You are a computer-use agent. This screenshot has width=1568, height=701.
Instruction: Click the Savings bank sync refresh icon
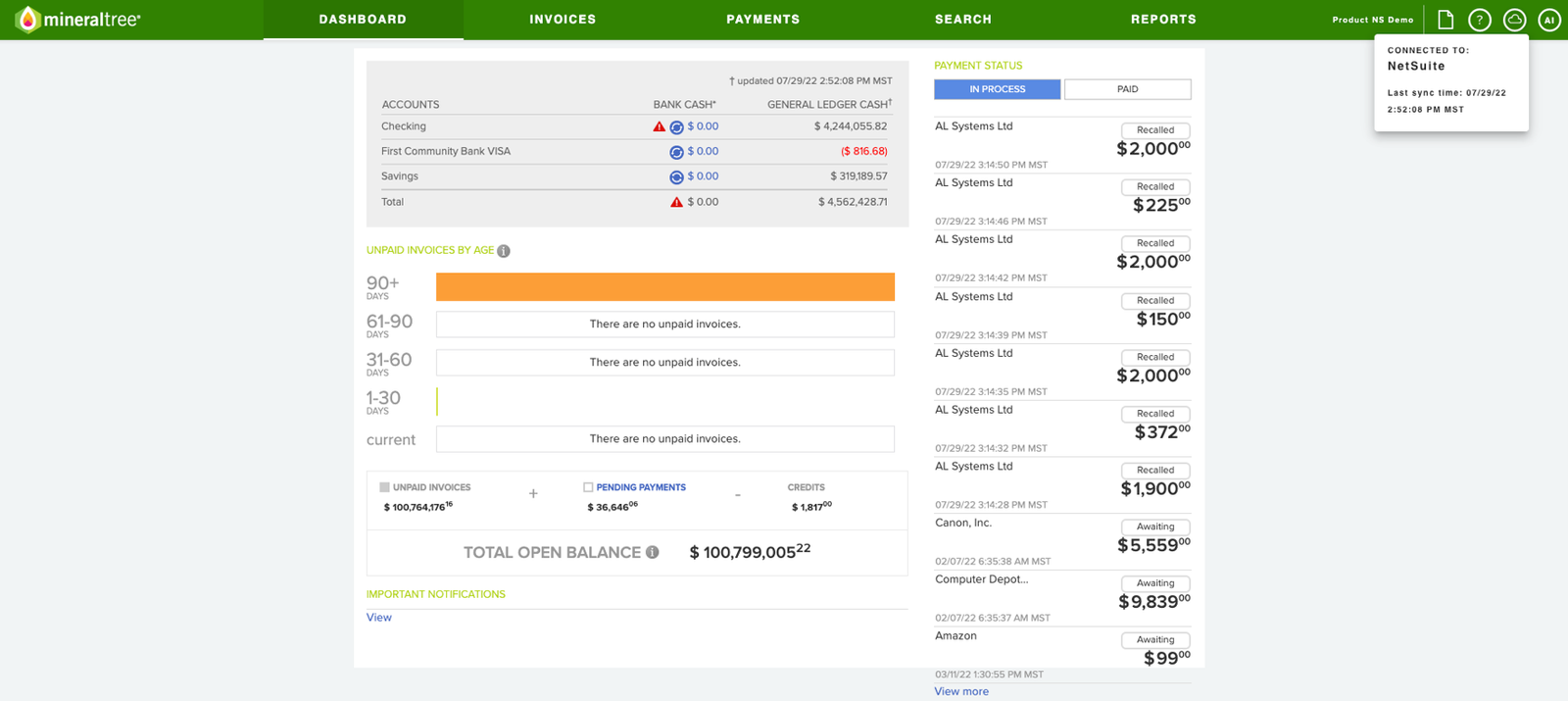[676, 177]
